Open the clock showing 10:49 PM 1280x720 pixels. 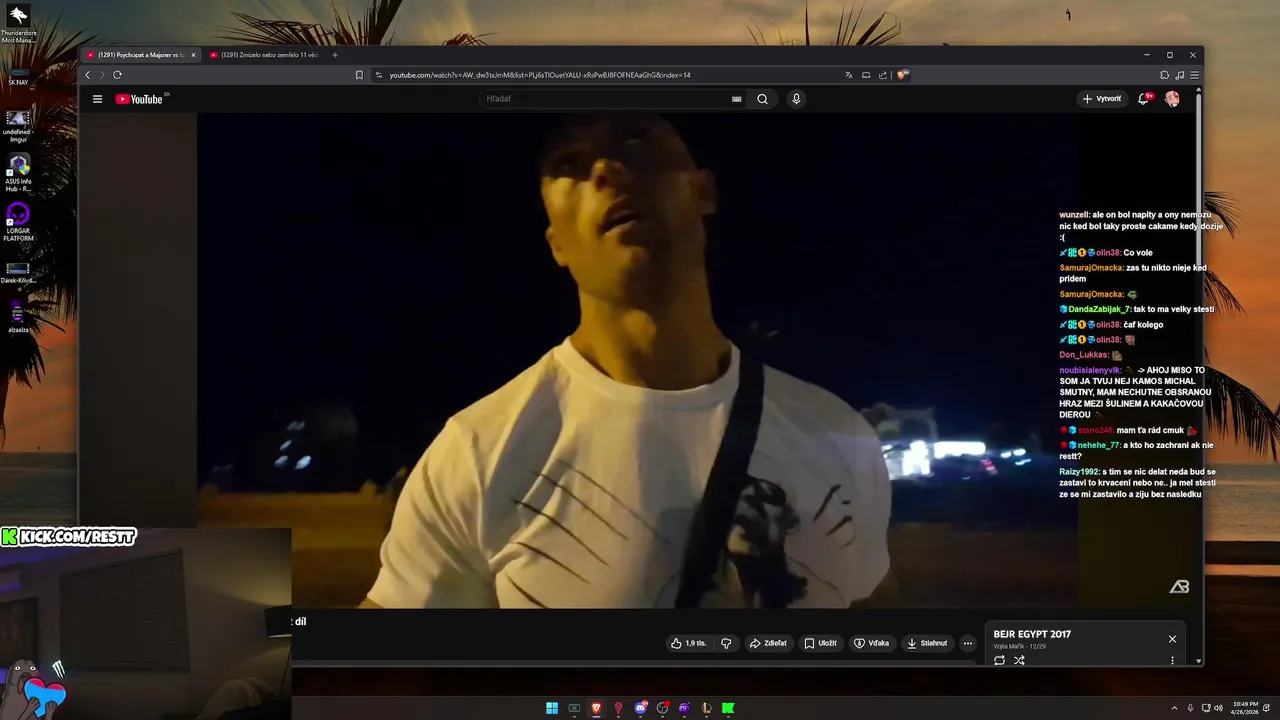pos(1243,708)
